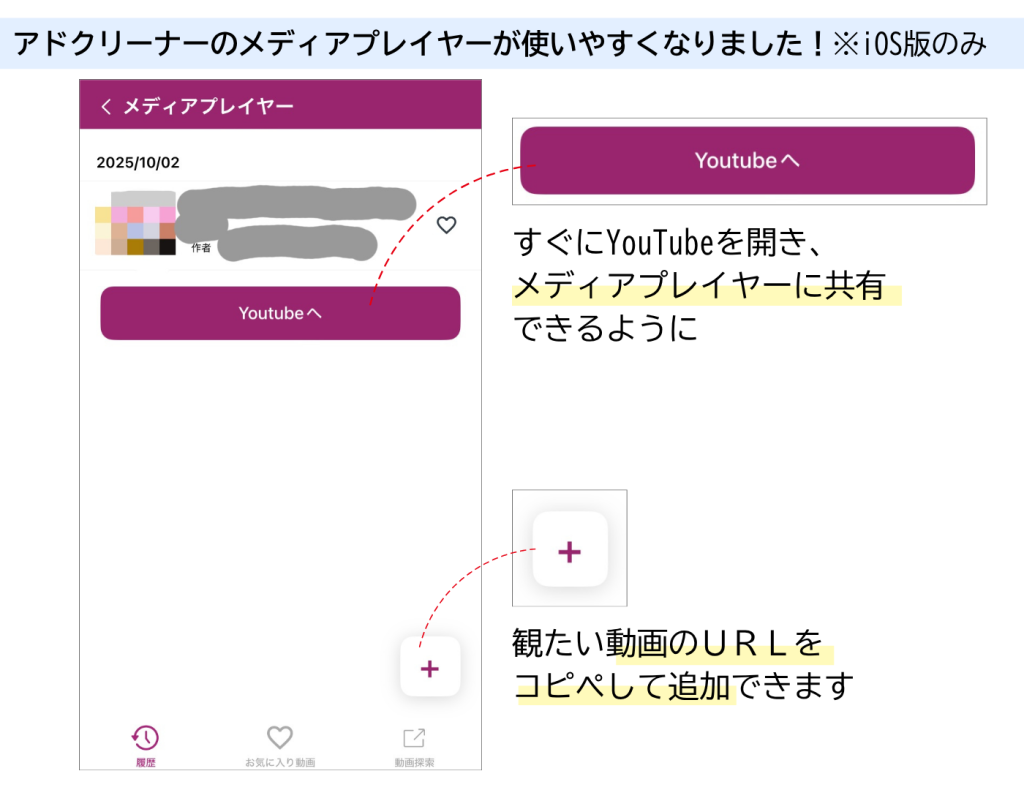Favorite the video by tapping its heart outline
The height and width of the screenshot is (790, 1024).
click(446, 226)
